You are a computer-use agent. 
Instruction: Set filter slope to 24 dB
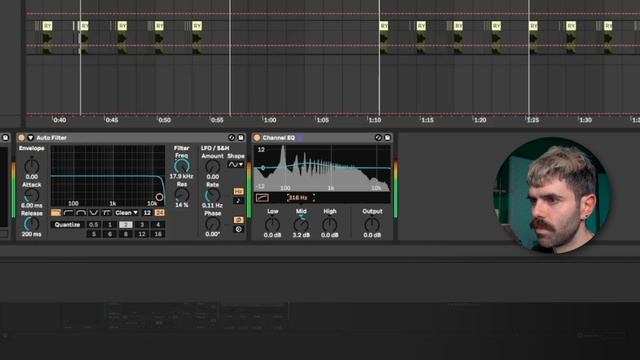(x=160, y=213)
